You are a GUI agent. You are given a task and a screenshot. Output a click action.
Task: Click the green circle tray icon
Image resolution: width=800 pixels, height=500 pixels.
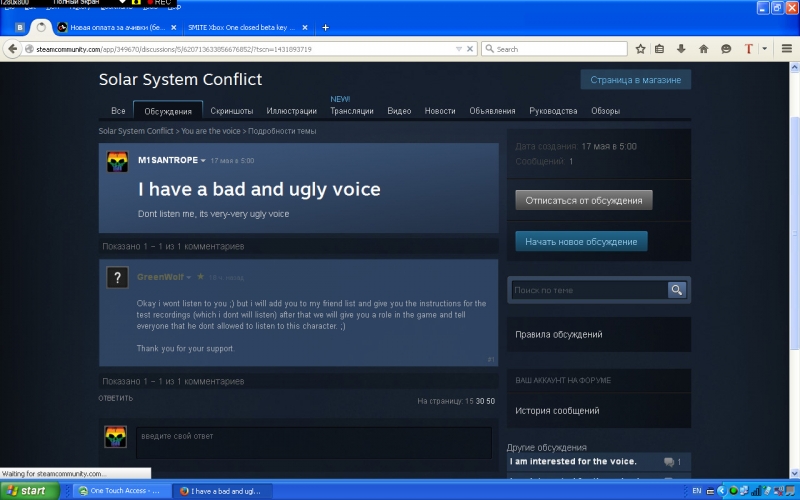click(x=733, y=491)
